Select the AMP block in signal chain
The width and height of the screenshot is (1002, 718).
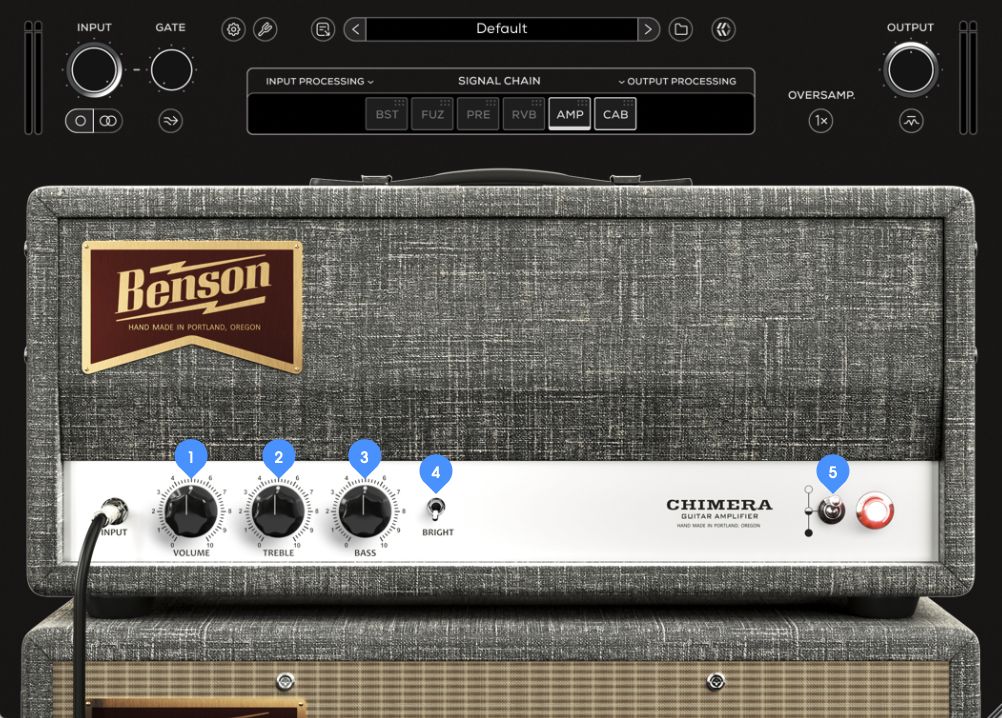pos(570,114)
